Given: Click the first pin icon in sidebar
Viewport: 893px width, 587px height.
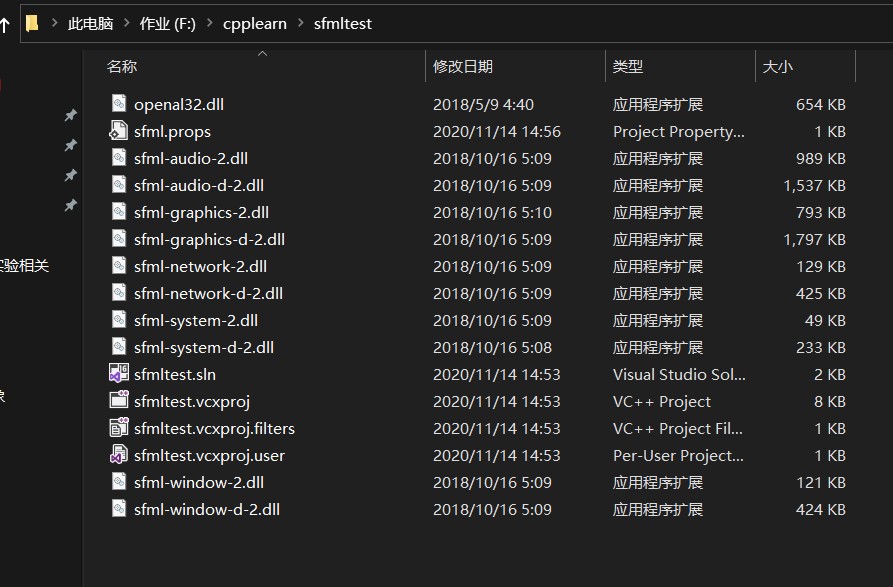Looking at the screenshot, I should click(70, 116).
